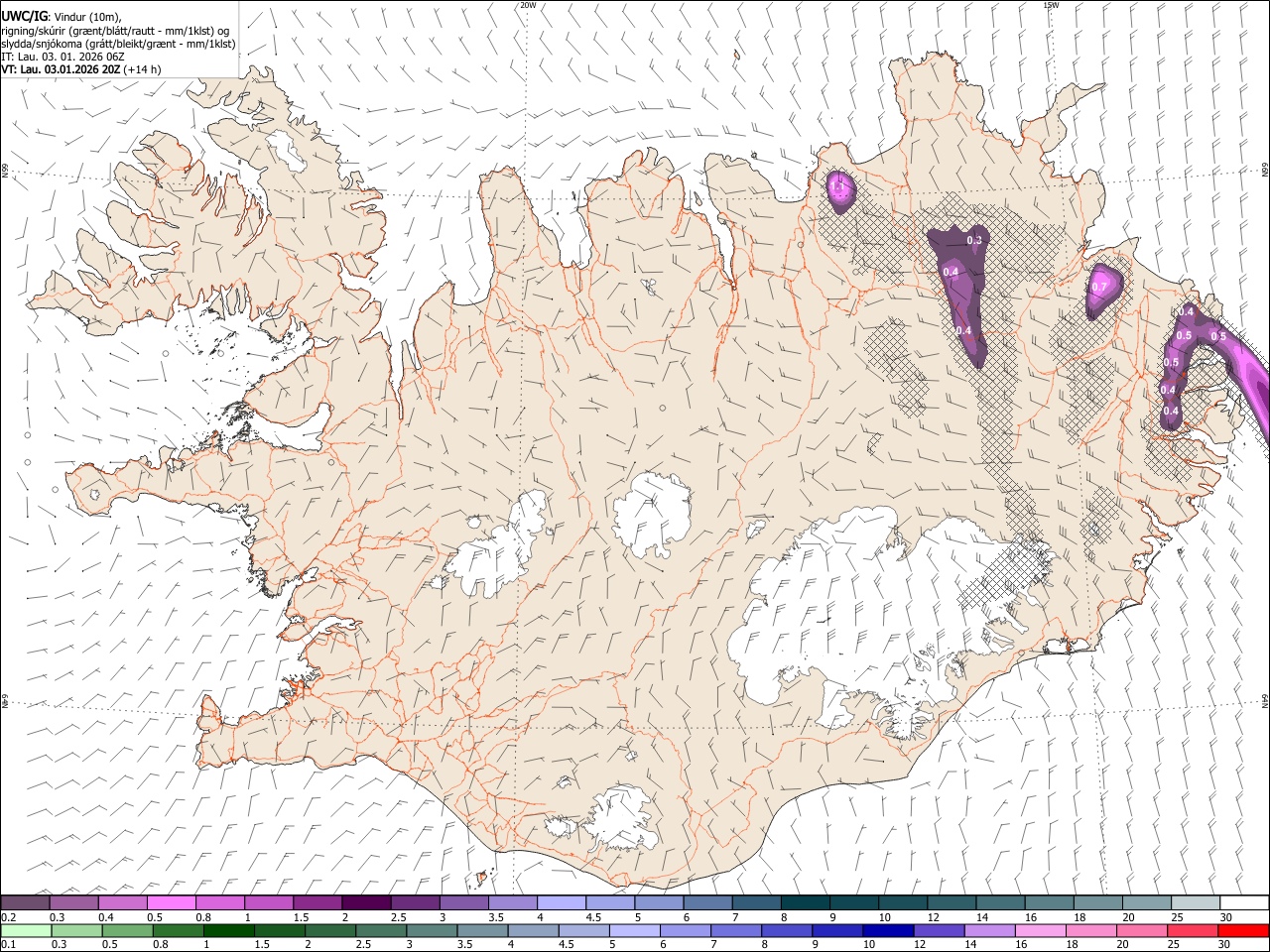This screenshot has width=1270, height=952.
Task: Pick the darkest green rain swatch starting at 1
Action: pyautogui.click(x=229, y=930)
